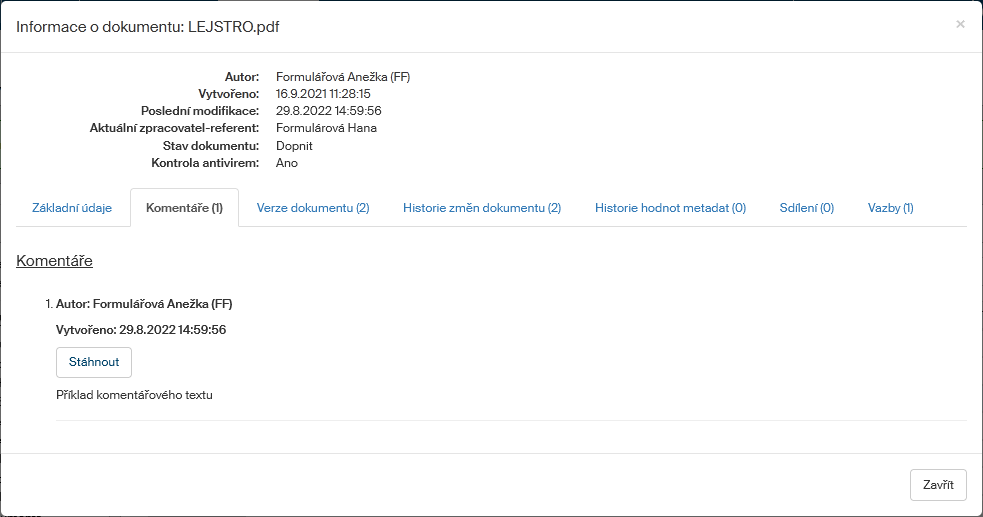
Task: View the Vazby (1) tab
Action: [x=890, y=208]
